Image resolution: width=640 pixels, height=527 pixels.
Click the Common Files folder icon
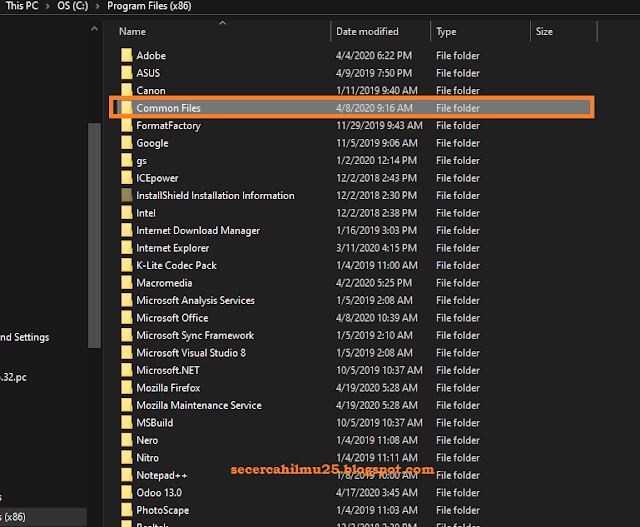click(x=127, y=108)
